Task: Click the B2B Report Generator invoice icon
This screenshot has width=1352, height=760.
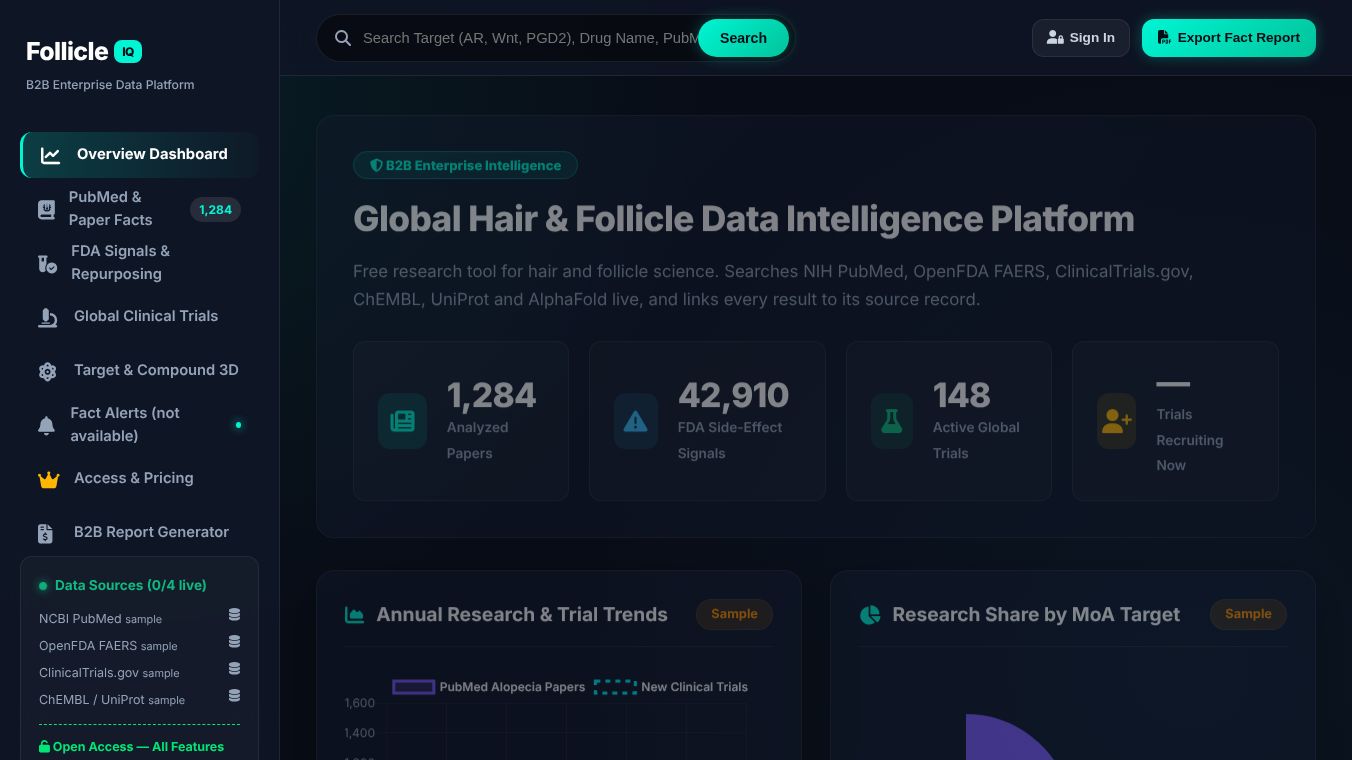Action: tap(45, 533)
